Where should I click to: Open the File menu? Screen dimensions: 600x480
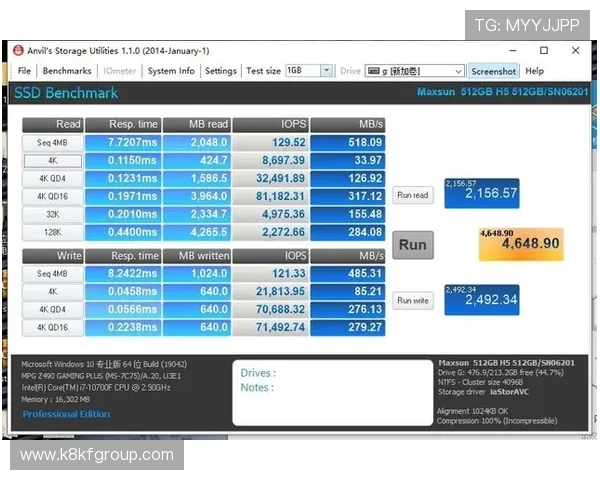pyautogui.click(x=24, y=71)
